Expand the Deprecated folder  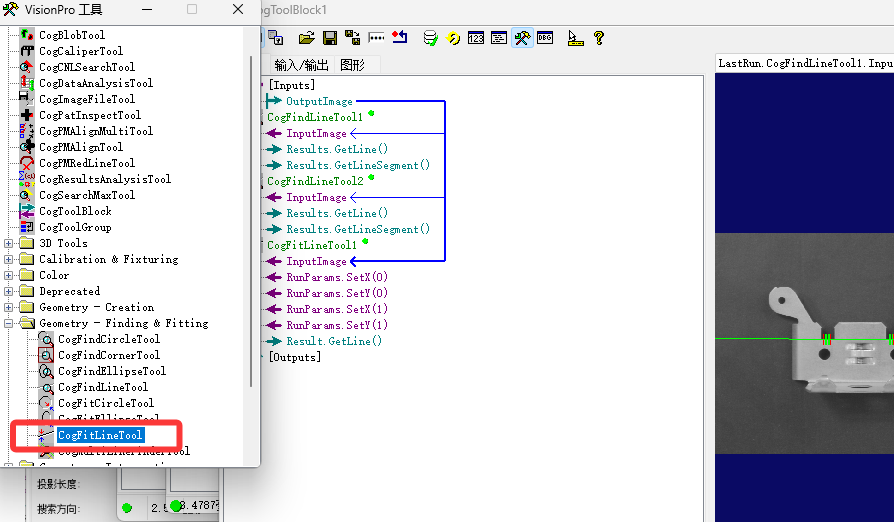(9, 291)
